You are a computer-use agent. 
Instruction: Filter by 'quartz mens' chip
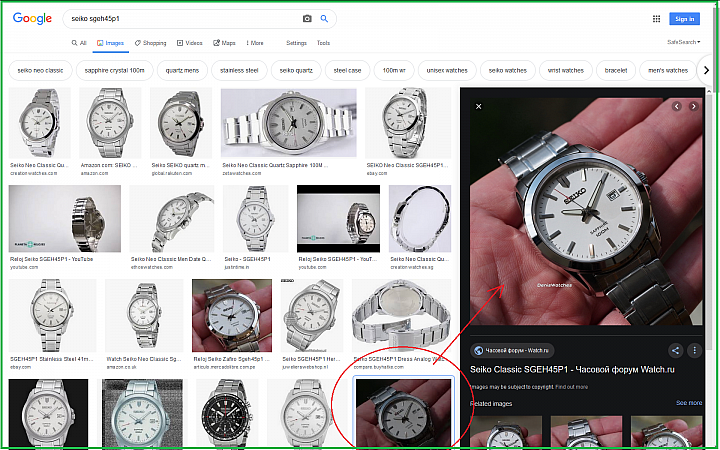tap(182, 71)
